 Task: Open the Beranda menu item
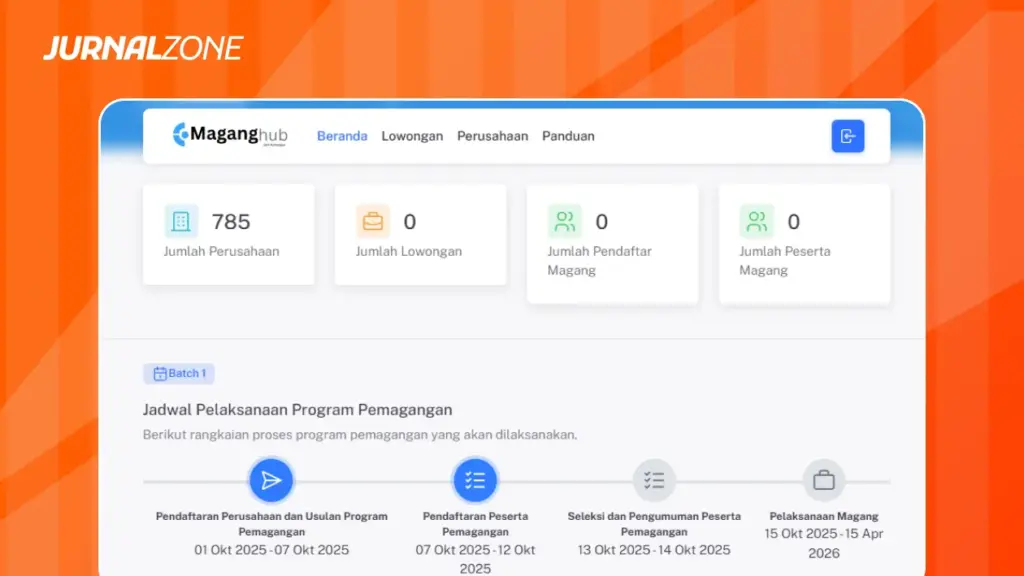click(x=342, y=136)
